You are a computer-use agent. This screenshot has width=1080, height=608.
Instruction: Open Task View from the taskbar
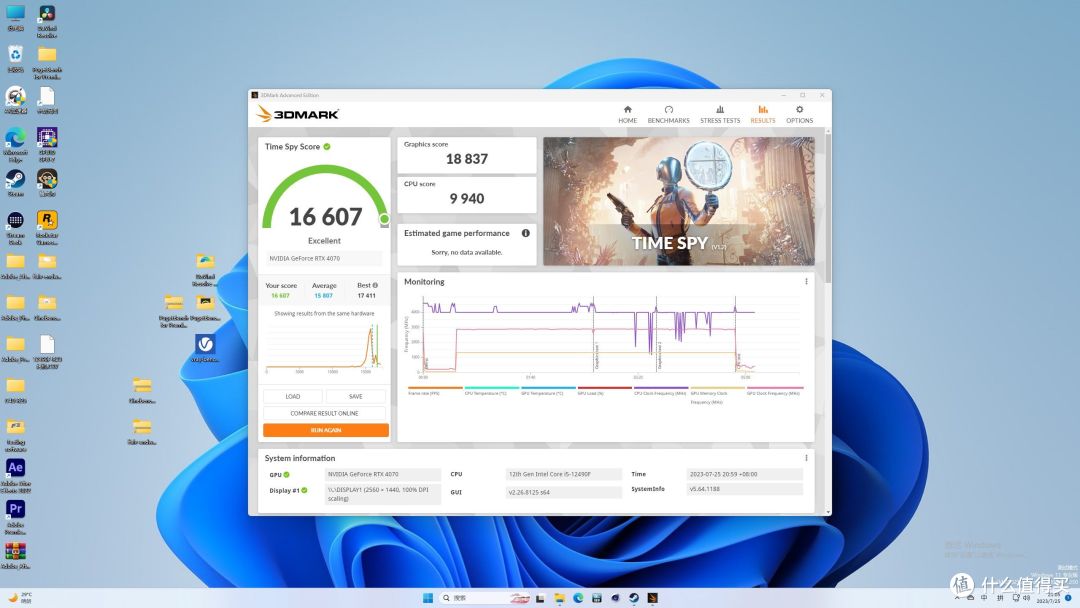(x=541, y=598)
